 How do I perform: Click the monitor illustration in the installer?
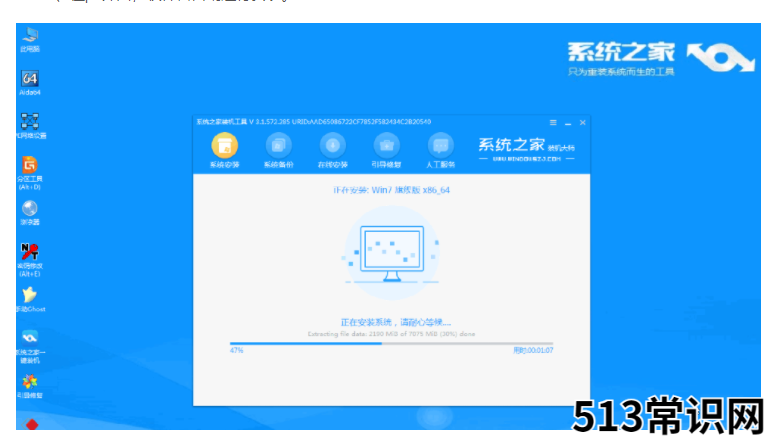(392, 254)
